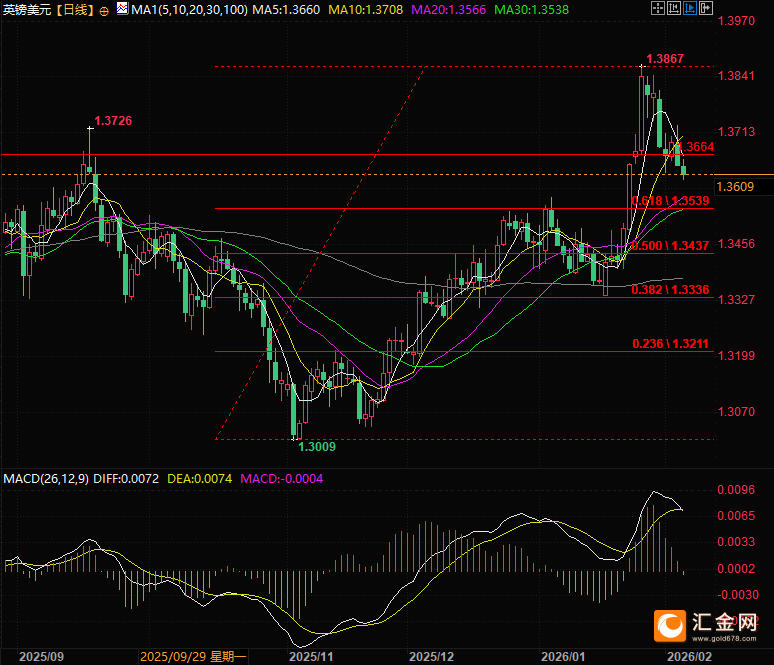Click the 英镑美元 symbol name
Viewport: 774px width, 665px height.
pos(27,10)
